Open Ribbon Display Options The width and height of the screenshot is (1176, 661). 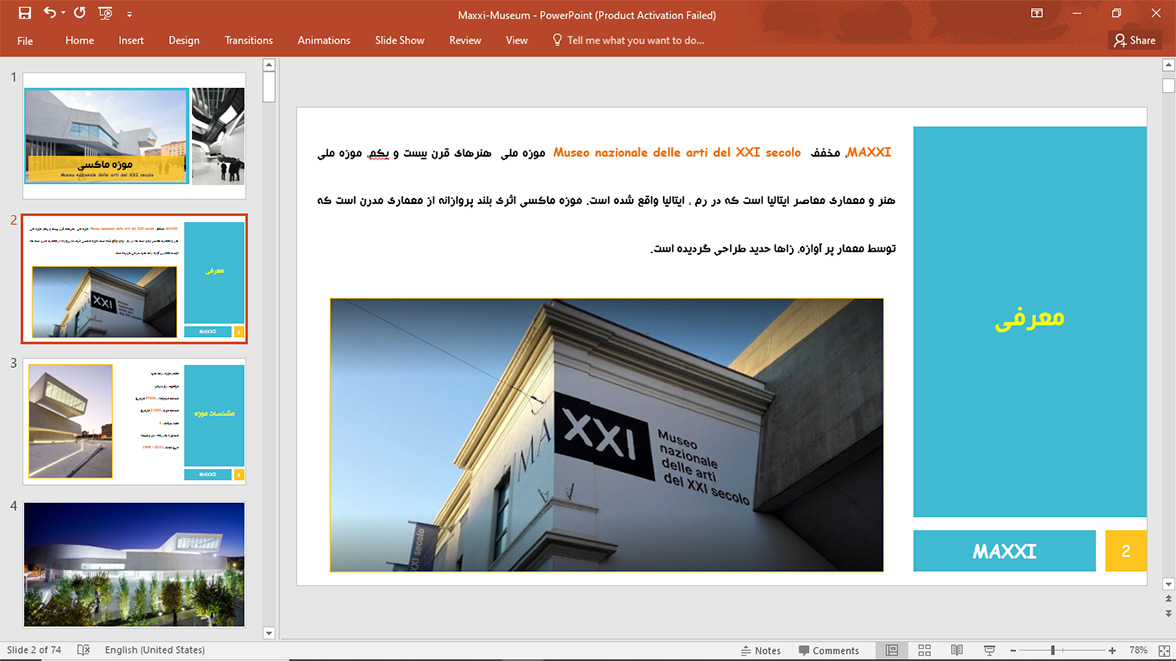click(1036, 14)
